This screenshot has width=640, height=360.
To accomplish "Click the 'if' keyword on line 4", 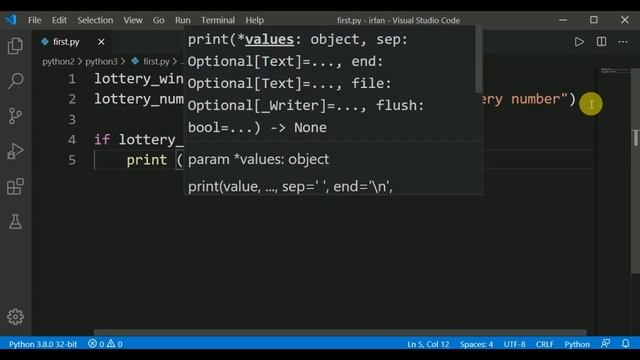I will [x=102, y=140].
